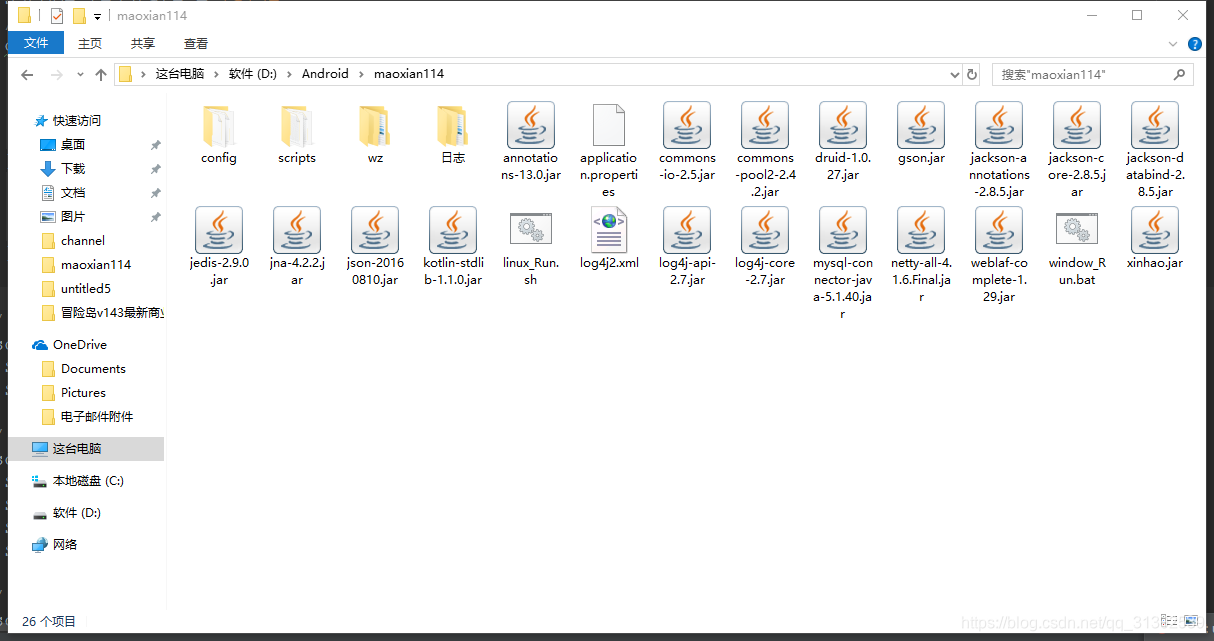1214x641 pixels.
Task: Select json-20160810.jar file
Action: click(375, 247)
